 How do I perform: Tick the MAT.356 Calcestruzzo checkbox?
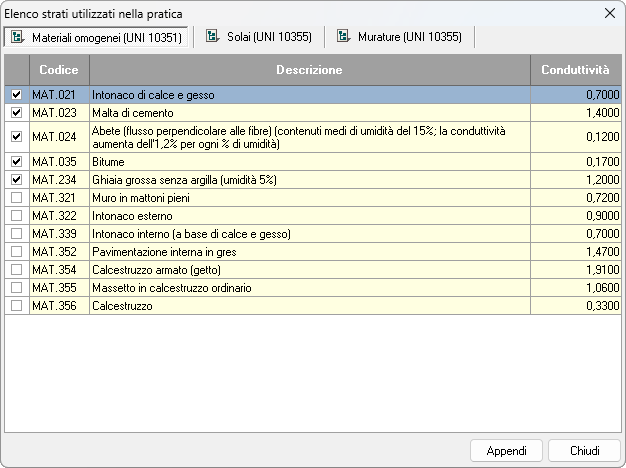pos(16,306)
